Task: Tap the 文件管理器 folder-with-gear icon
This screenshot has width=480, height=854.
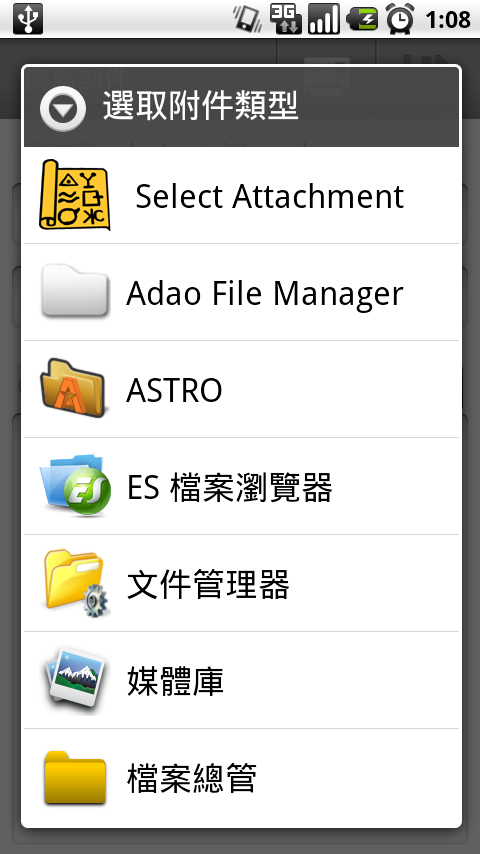Action: tap(76, 583)
